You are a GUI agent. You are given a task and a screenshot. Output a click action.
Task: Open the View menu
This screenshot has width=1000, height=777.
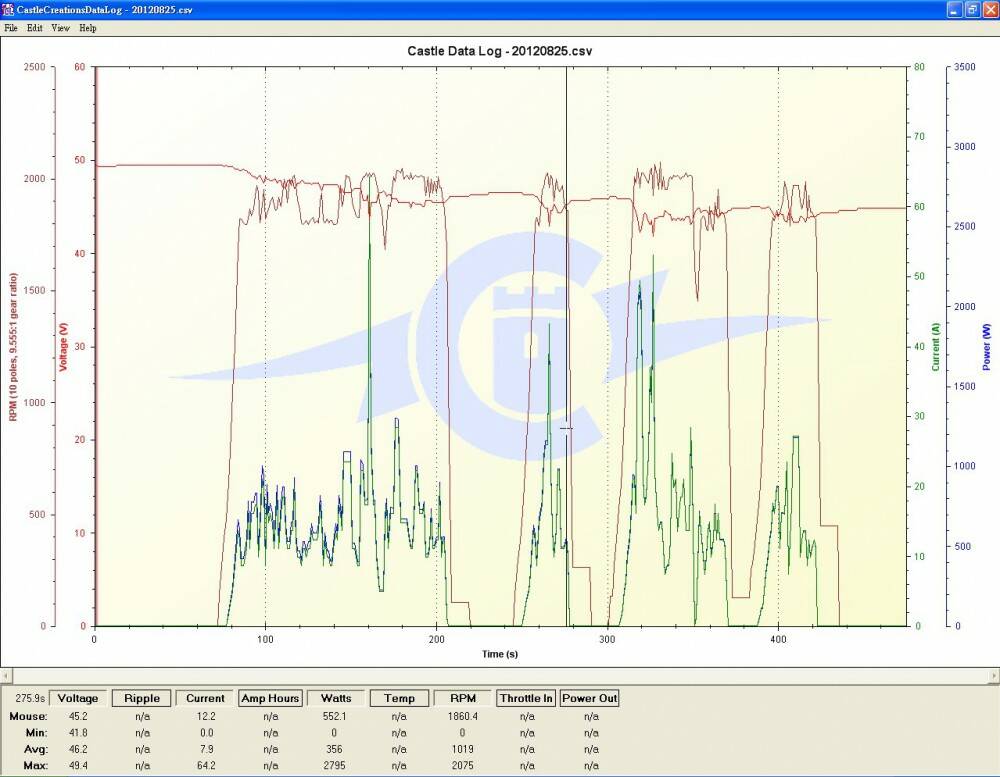coord(61,28)
